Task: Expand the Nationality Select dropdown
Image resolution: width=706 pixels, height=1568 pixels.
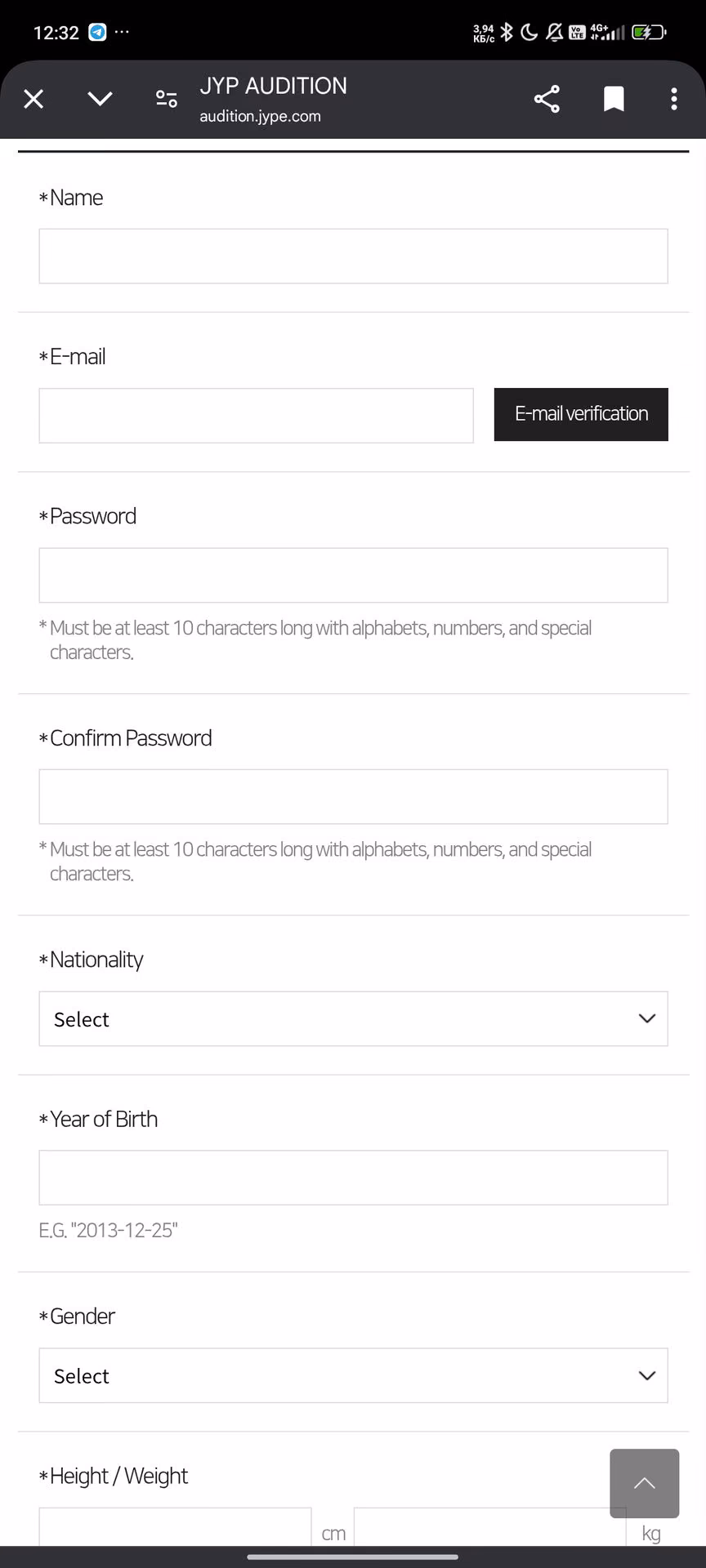Action: pos(353,1018)
